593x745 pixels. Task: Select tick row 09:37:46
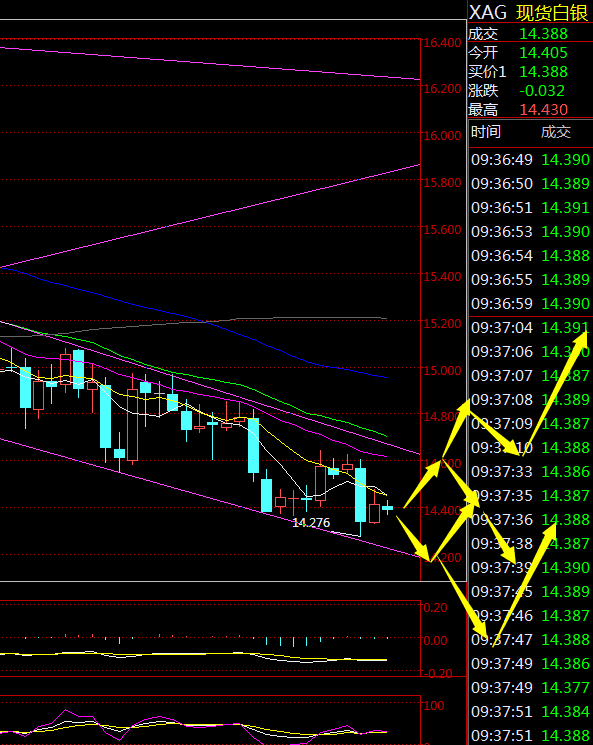[x=530, y=615]
